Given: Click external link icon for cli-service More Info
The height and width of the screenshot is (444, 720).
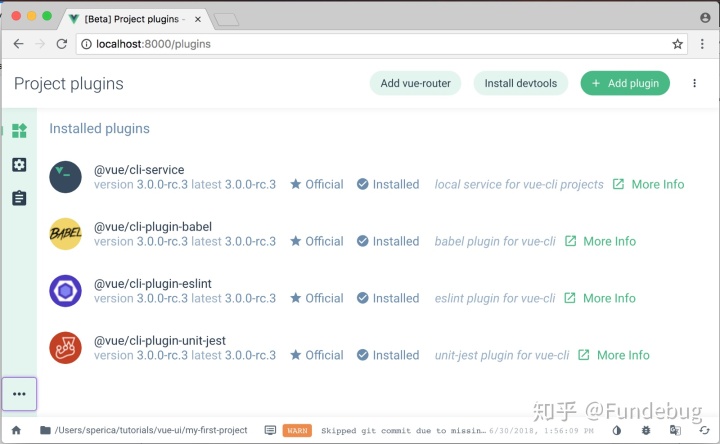Looking at the screenshot, I should (x=618, y=184).
